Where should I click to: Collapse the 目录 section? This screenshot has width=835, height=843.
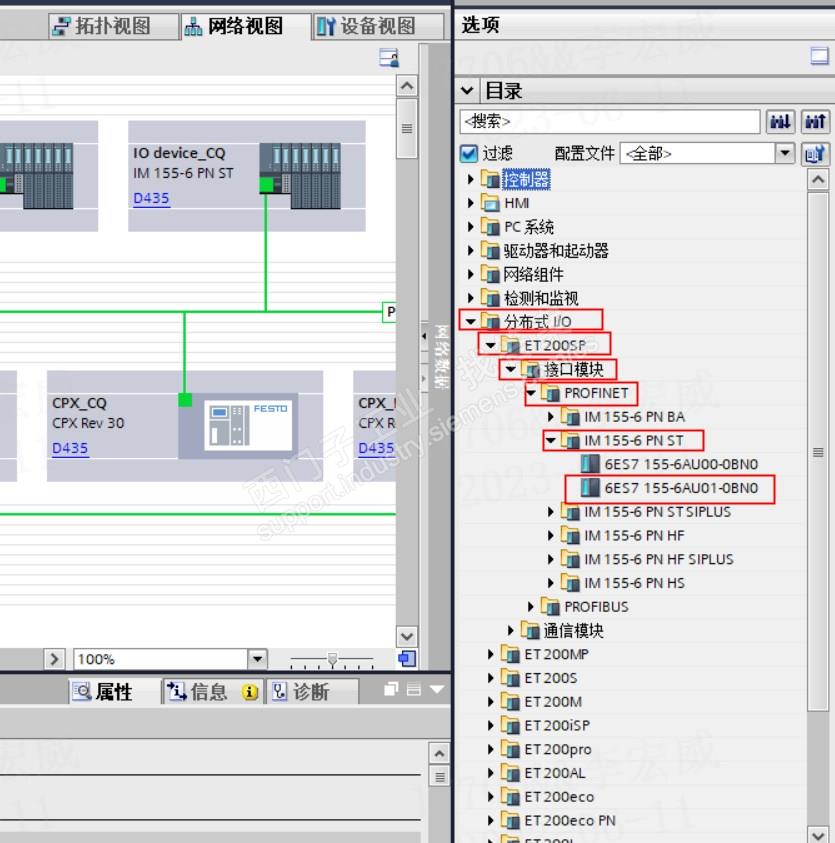click(467, 90)
